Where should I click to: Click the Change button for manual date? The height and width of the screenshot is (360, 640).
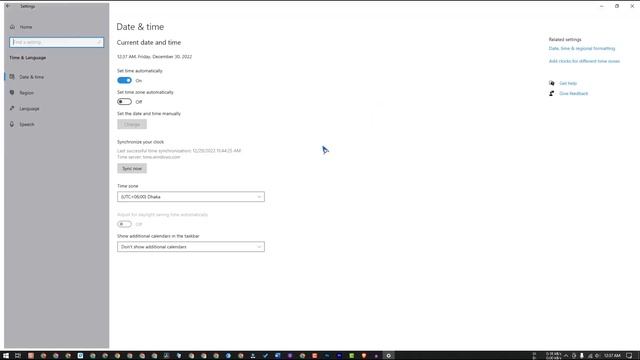[x=132, y=124]
